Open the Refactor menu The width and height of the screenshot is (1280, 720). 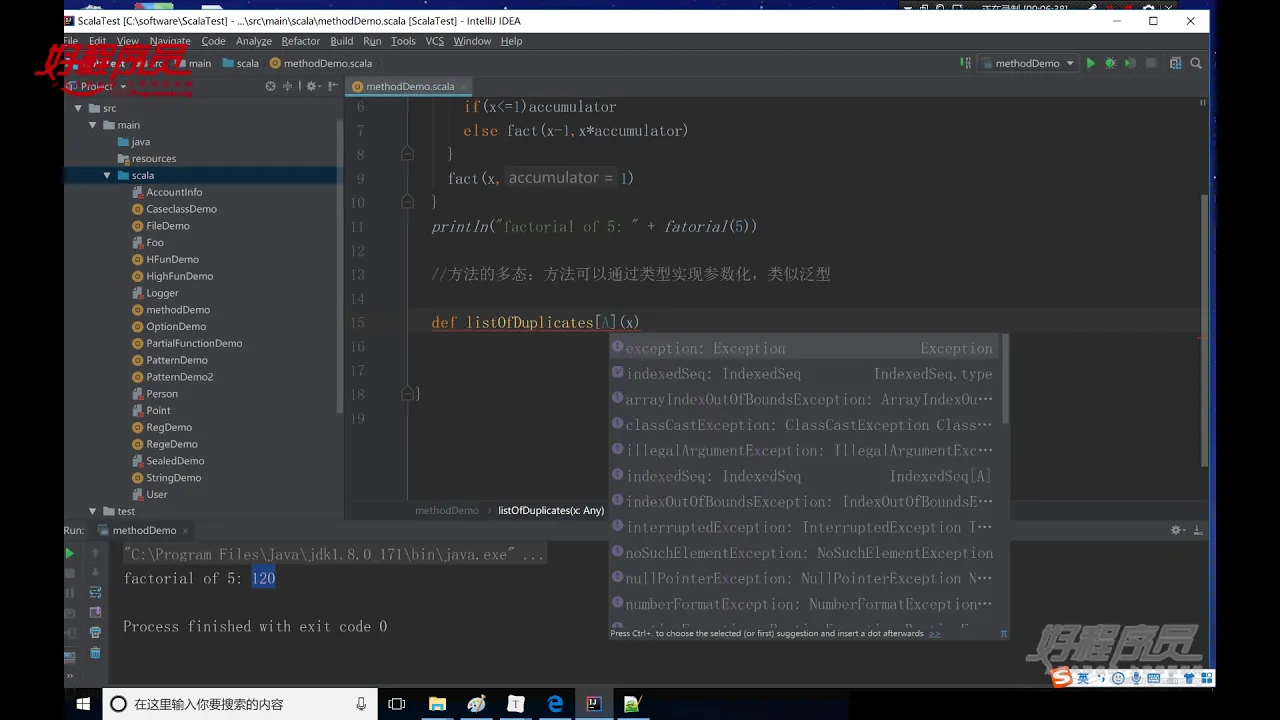point(300,41)
